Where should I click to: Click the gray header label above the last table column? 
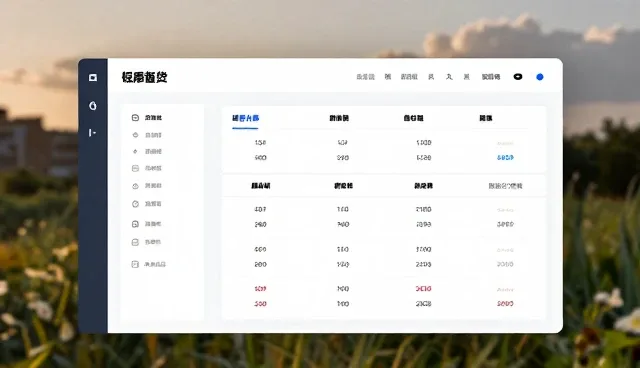click(x=505, y=186)
